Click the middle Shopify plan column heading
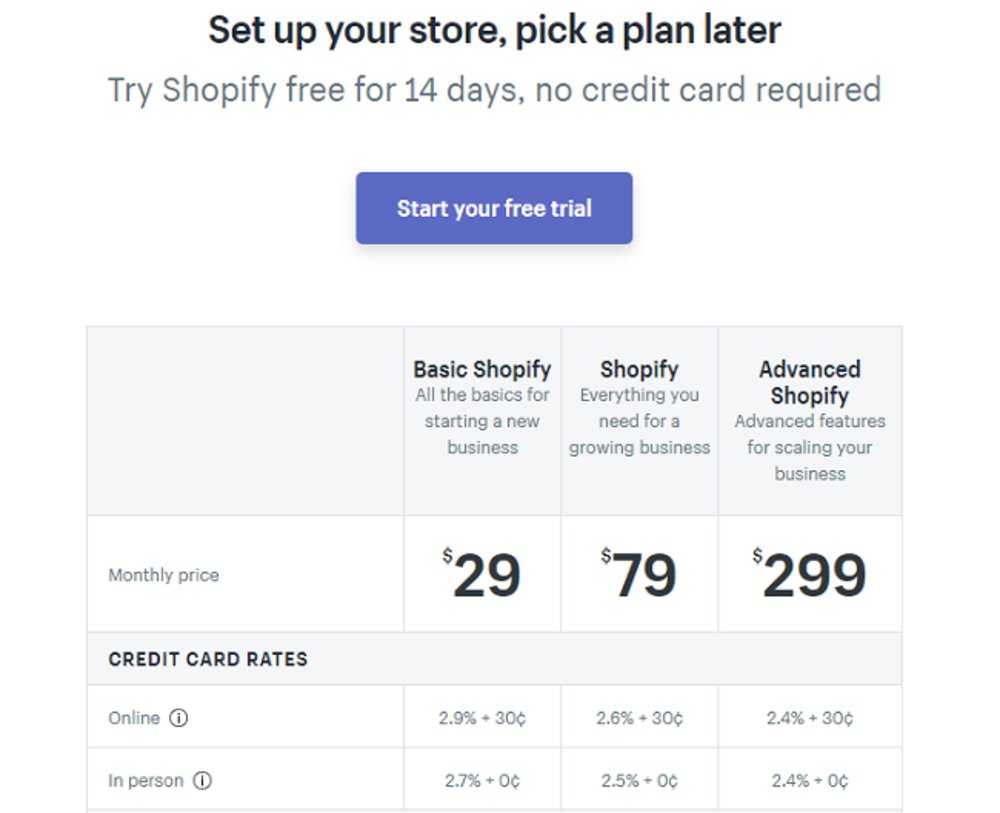 639,369
